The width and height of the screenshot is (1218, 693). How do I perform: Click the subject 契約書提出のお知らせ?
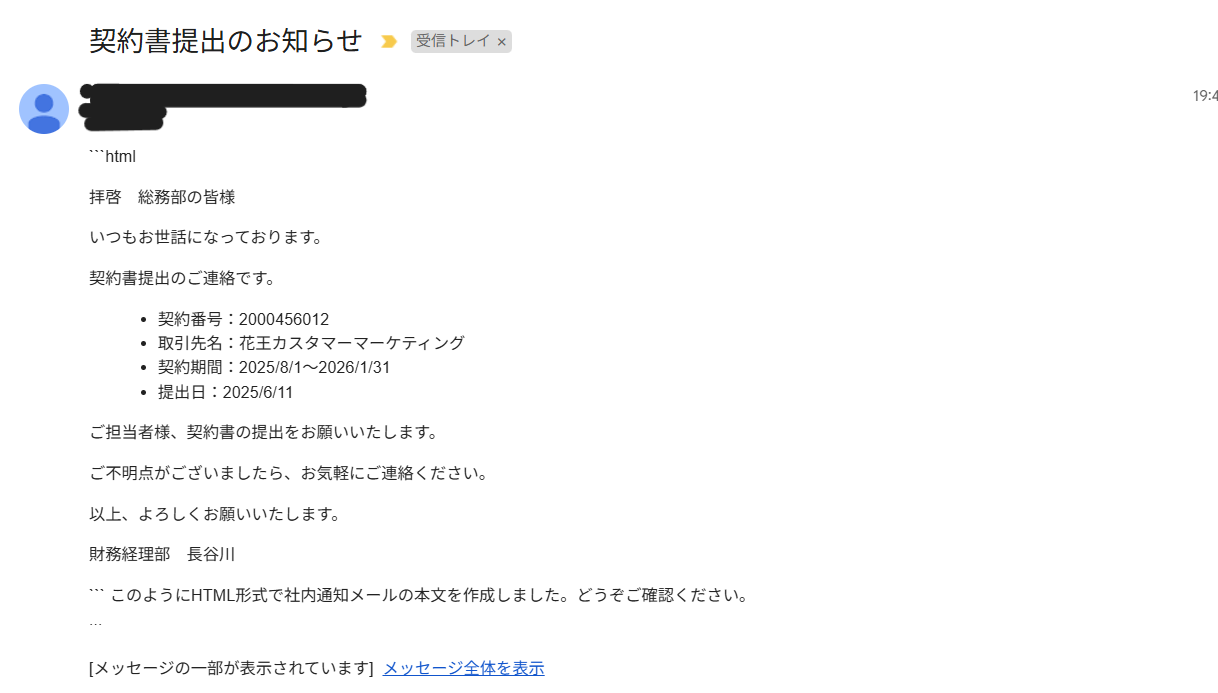226,40
